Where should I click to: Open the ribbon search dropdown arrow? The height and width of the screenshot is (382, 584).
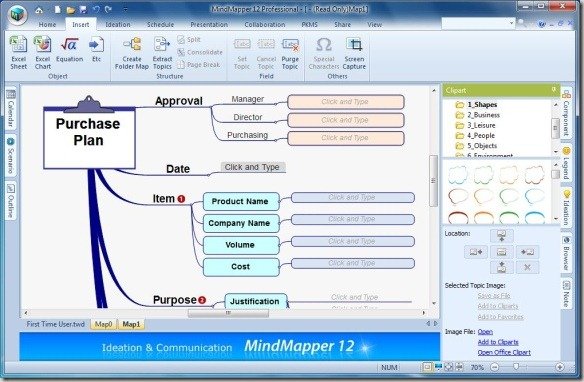(511, 23)
